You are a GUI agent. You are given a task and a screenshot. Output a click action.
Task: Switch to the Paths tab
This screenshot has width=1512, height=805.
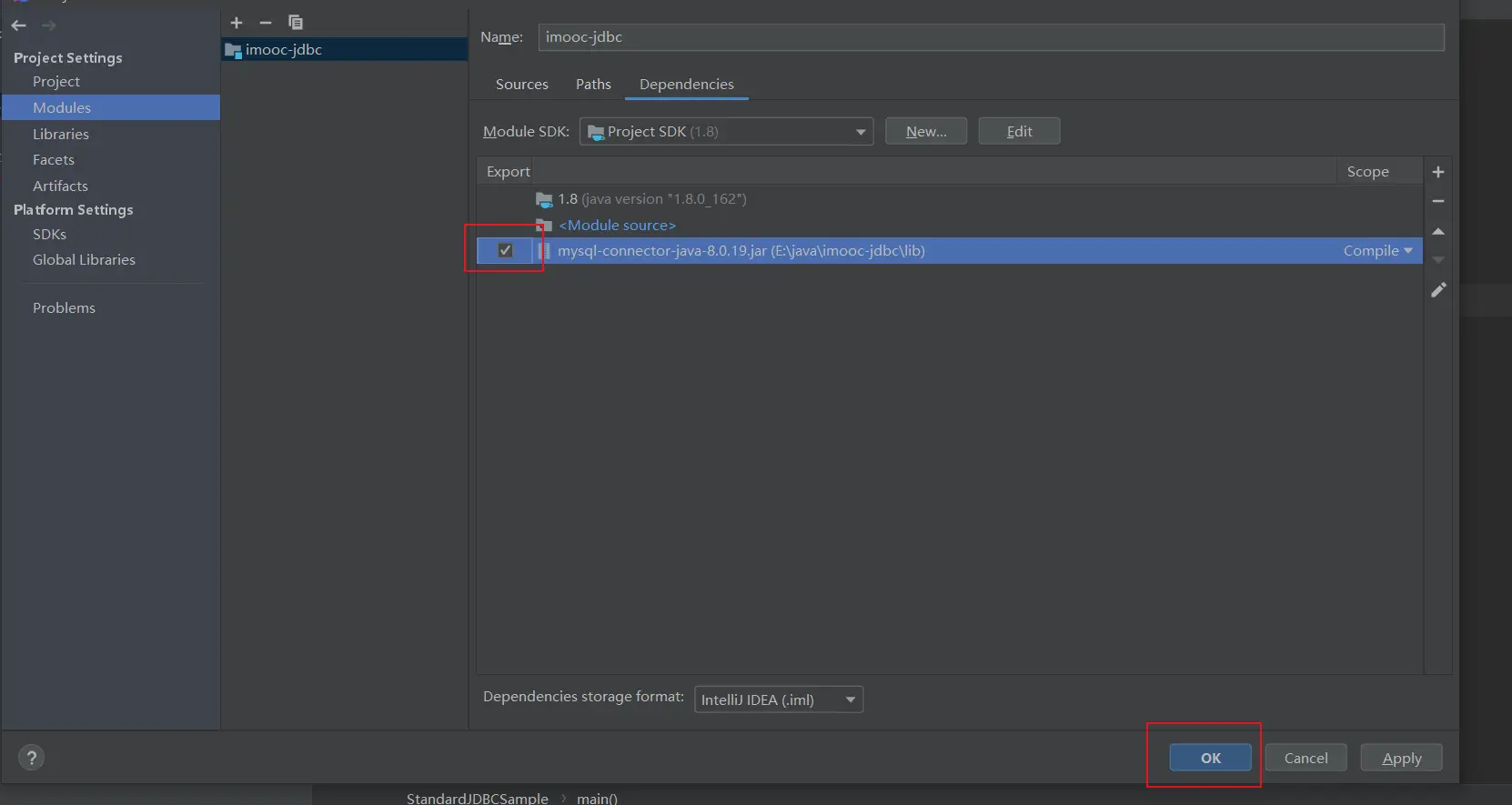pos(593,85)
